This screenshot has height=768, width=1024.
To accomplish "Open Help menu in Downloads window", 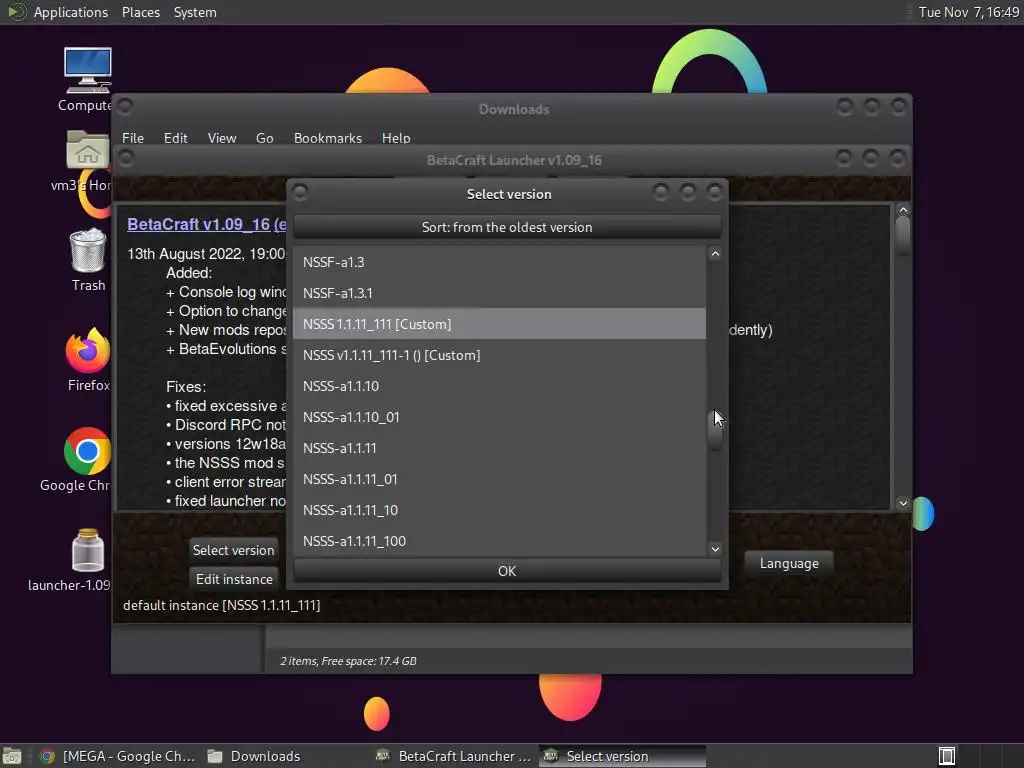I will pos(396,138).
